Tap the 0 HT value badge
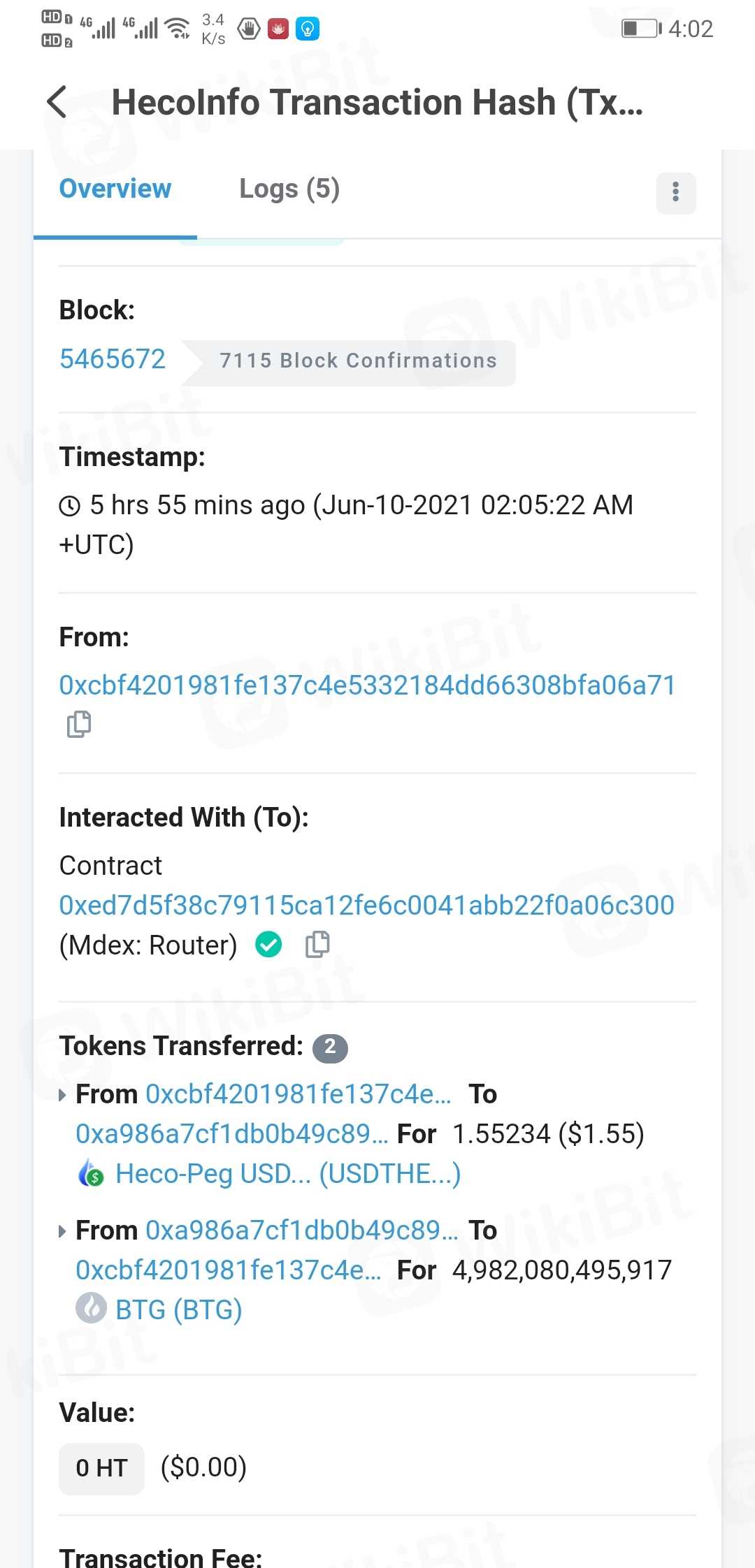The image size is (755, 1568). tap(101, 1468)
